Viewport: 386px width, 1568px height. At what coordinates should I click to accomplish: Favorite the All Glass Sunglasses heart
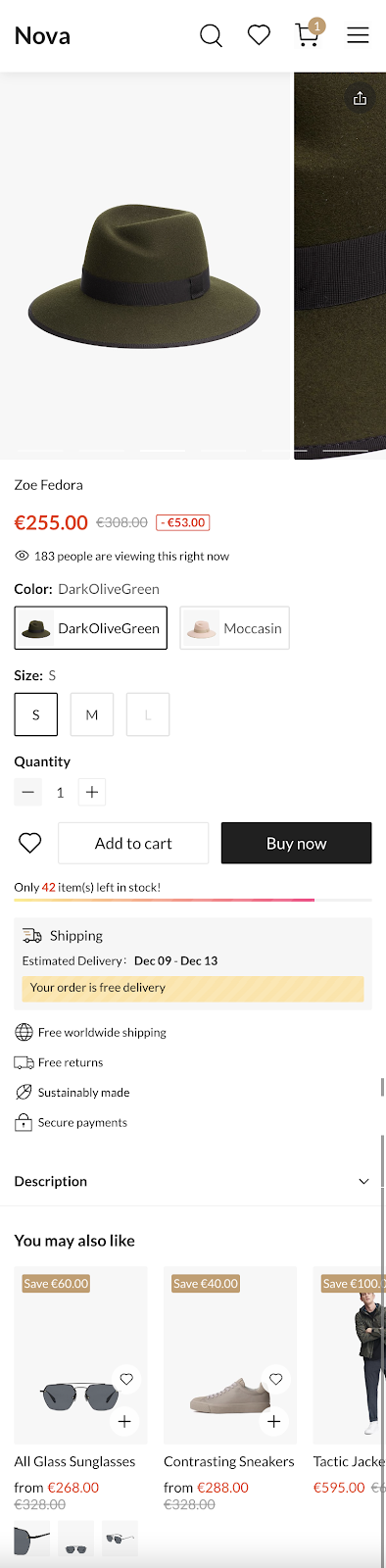126,1379
